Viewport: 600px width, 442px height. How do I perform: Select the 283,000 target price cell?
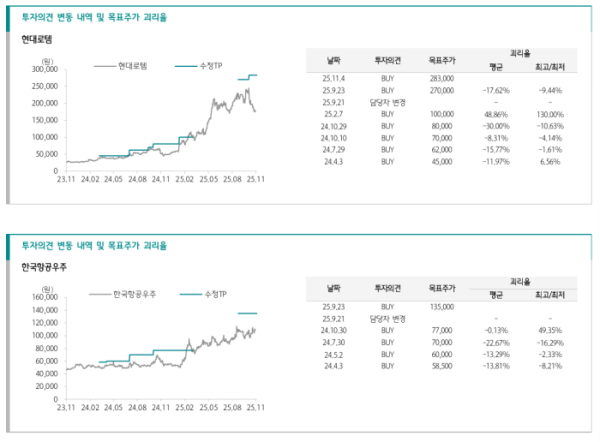(x=440, y=78)
